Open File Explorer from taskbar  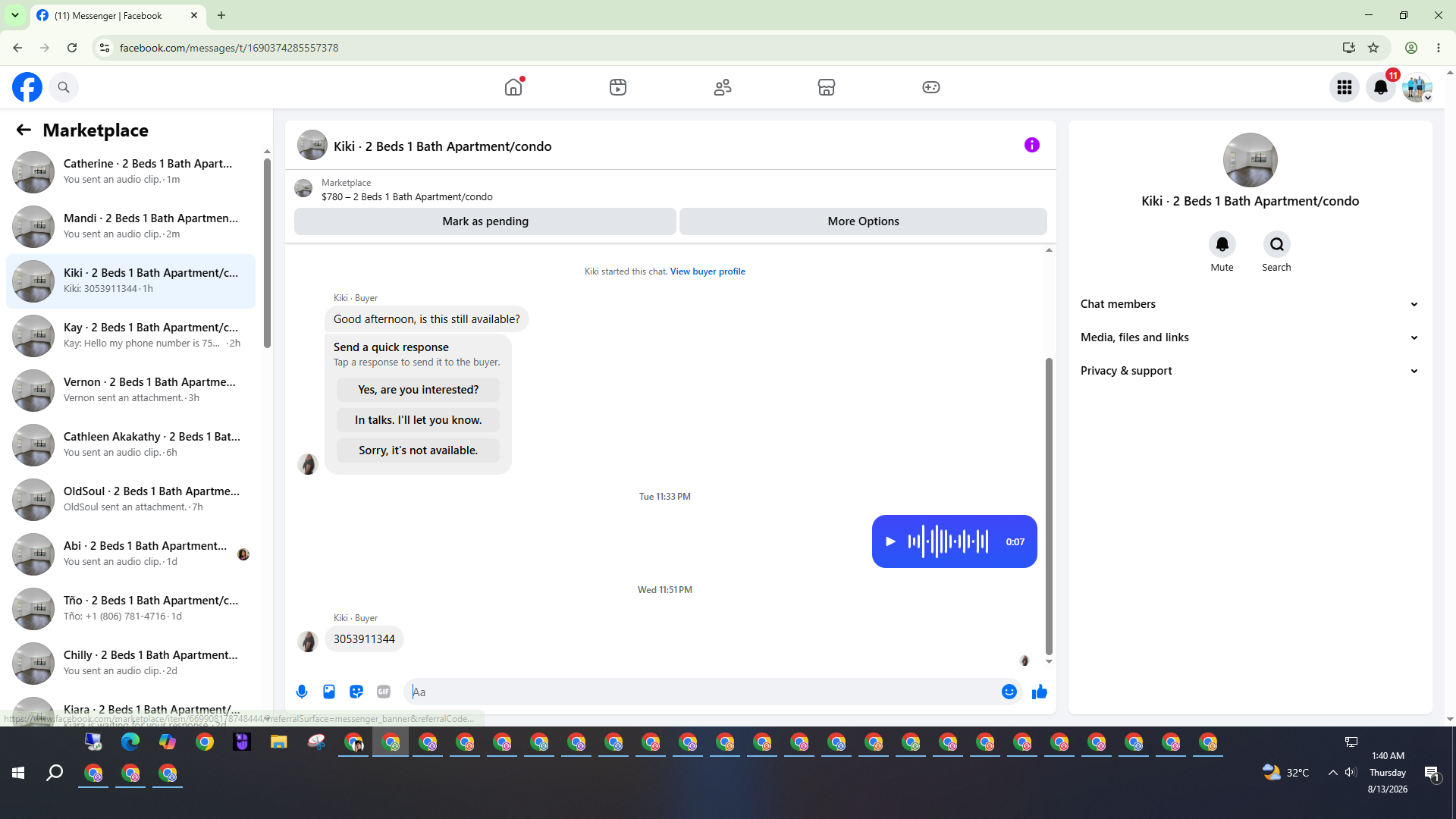(279, 742)
